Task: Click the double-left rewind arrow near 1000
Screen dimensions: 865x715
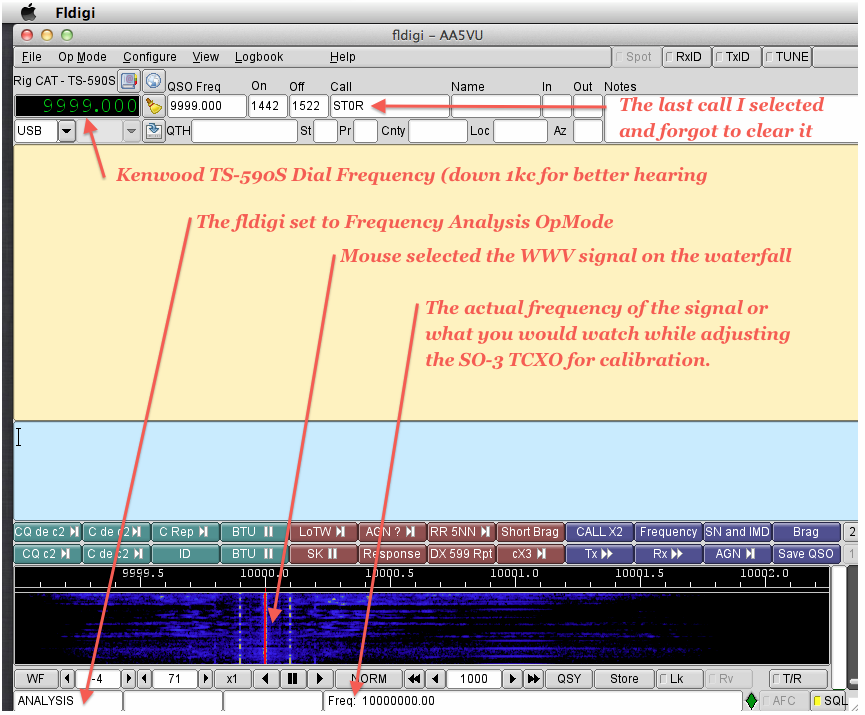Action: point(414,679)
